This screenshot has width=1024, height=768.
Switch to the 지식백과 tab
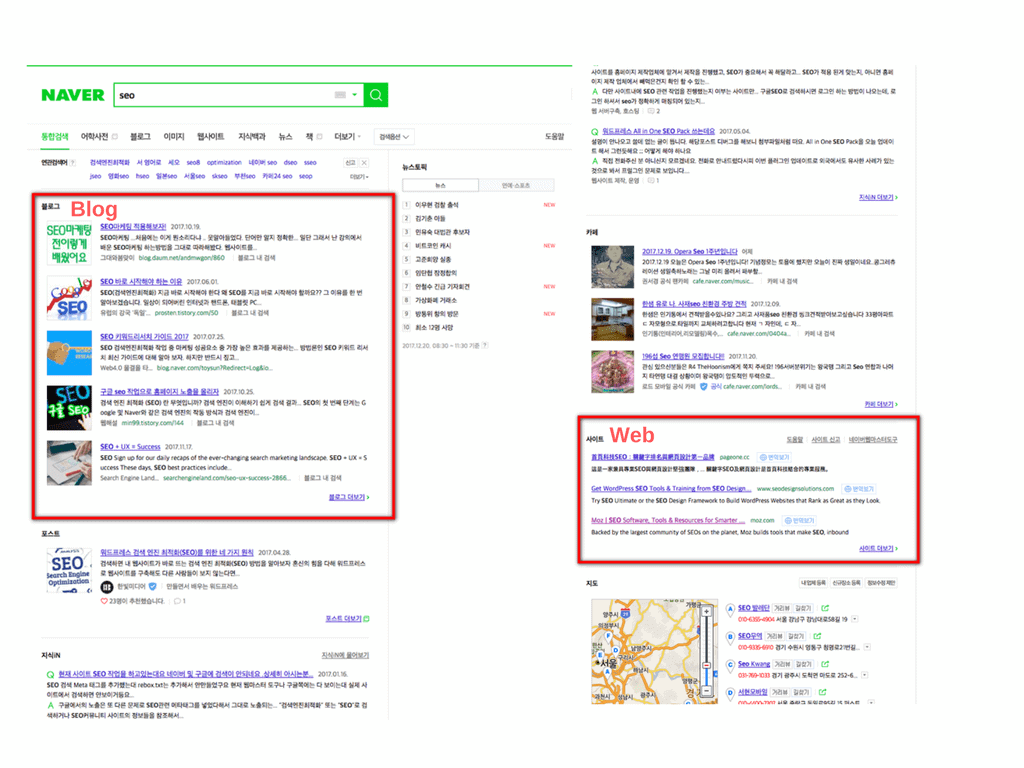tap(251, 136)
